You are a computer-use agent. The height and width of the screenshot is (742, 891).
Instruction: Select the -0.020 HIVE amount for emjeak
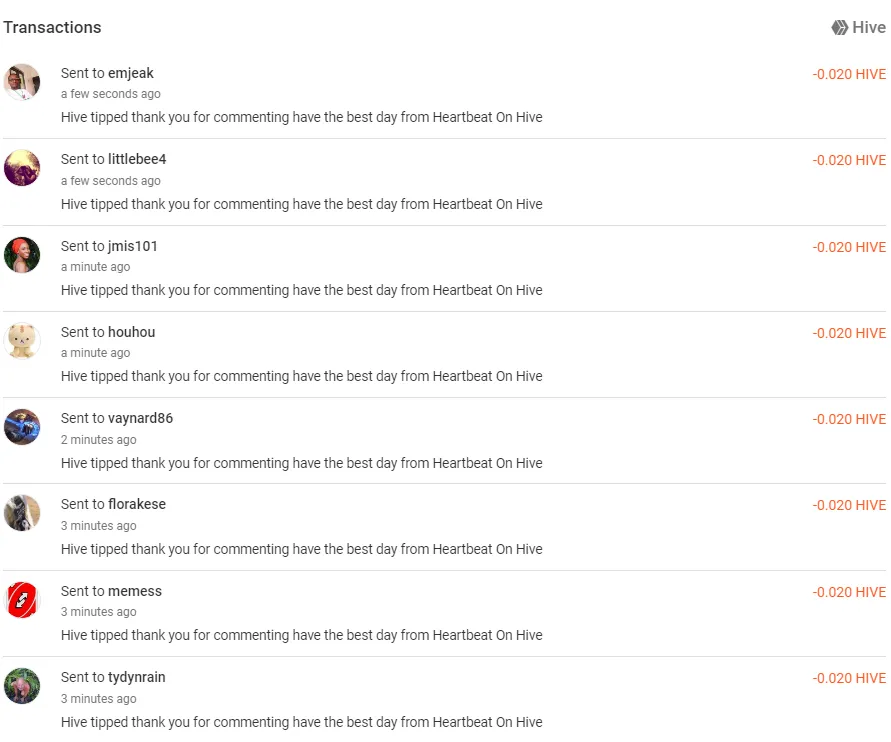tap(849, 74)
